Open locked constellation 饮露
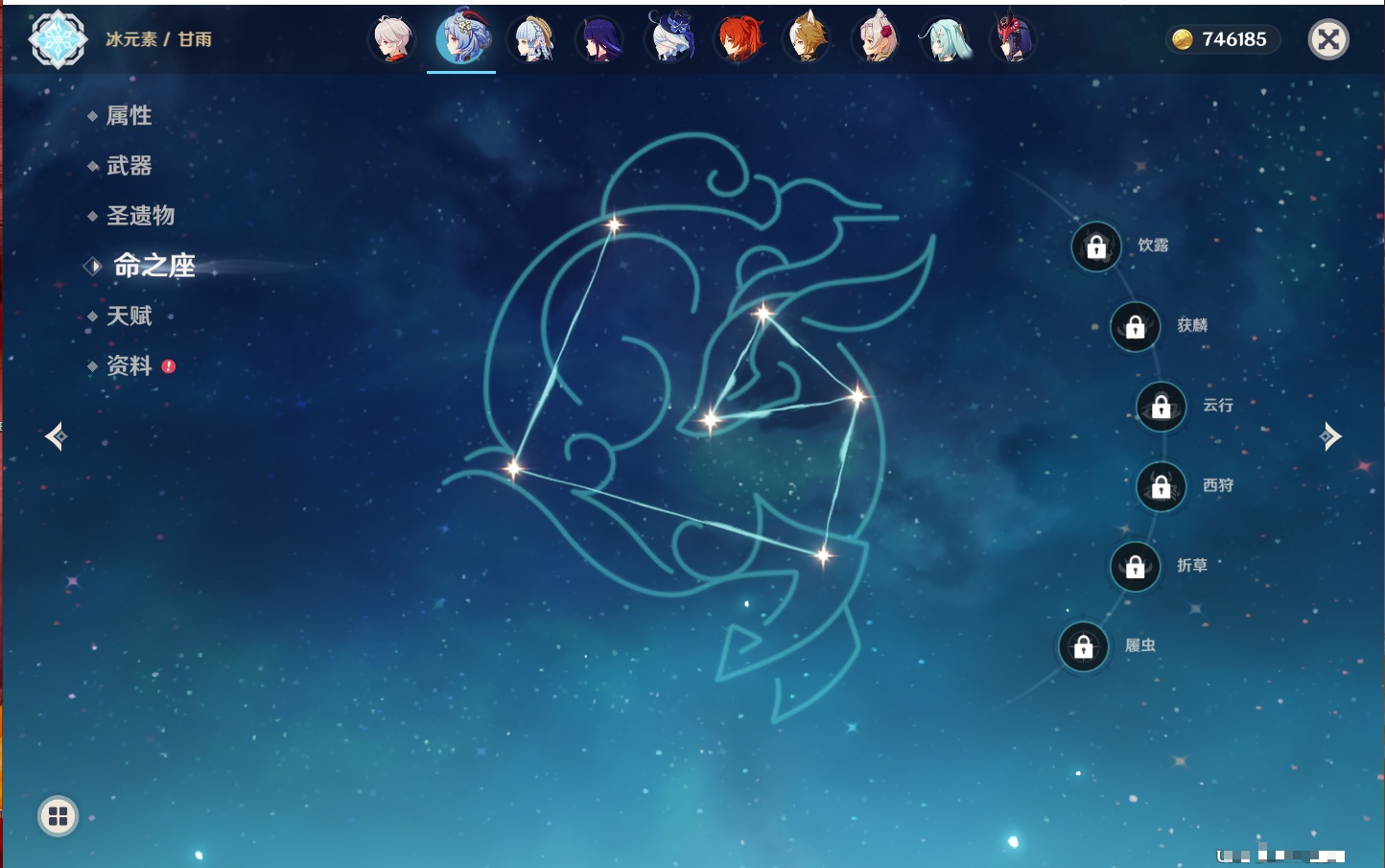Image resolution: width=1385 pixels, height=868 pixels. click(x=1096, y=247)
